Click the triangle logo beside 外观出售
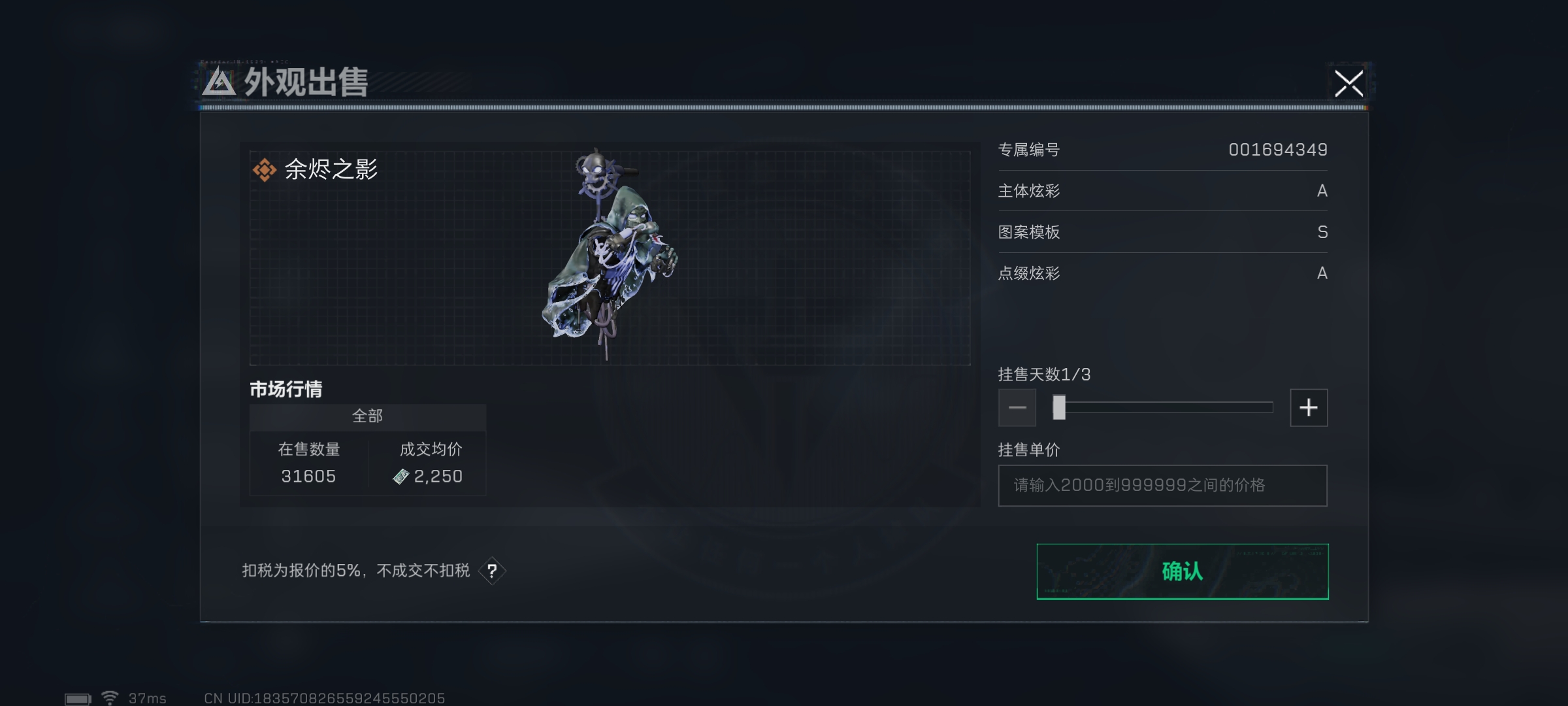 pyautogui.click(x=219, y=83)
